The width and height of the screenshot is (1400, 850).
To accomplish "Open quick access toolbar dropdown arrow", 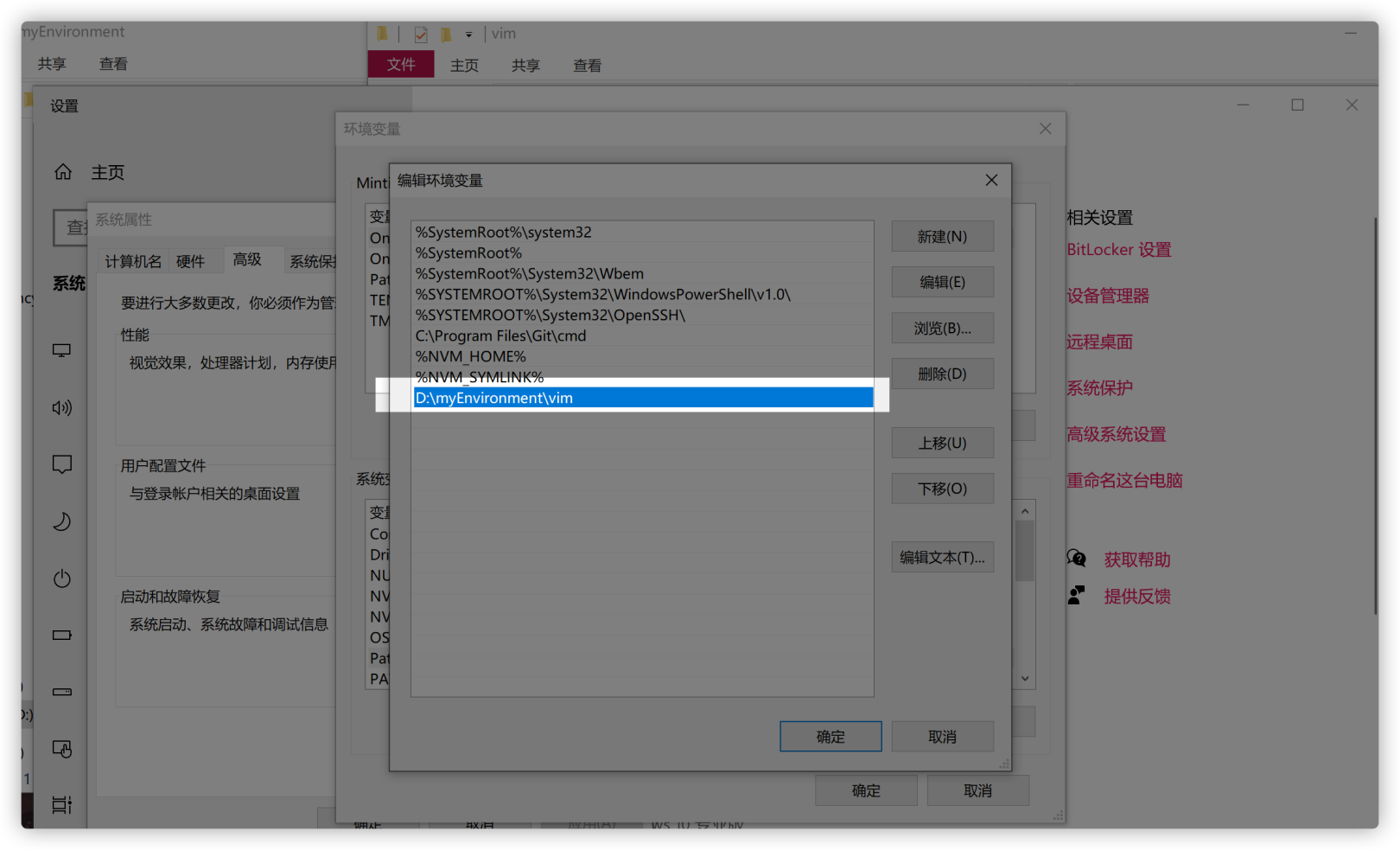I will (468, 35).
